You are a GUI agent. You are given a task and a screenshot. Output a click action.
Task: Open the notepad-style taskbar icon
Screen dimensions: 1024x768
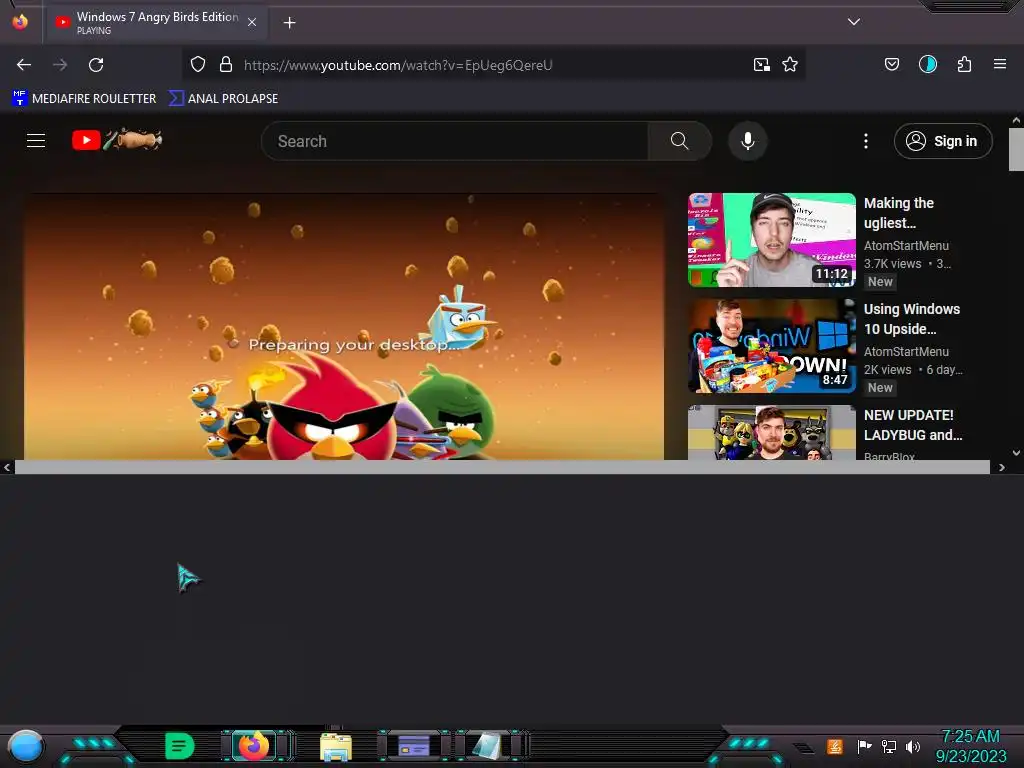[x=487, y=746]
